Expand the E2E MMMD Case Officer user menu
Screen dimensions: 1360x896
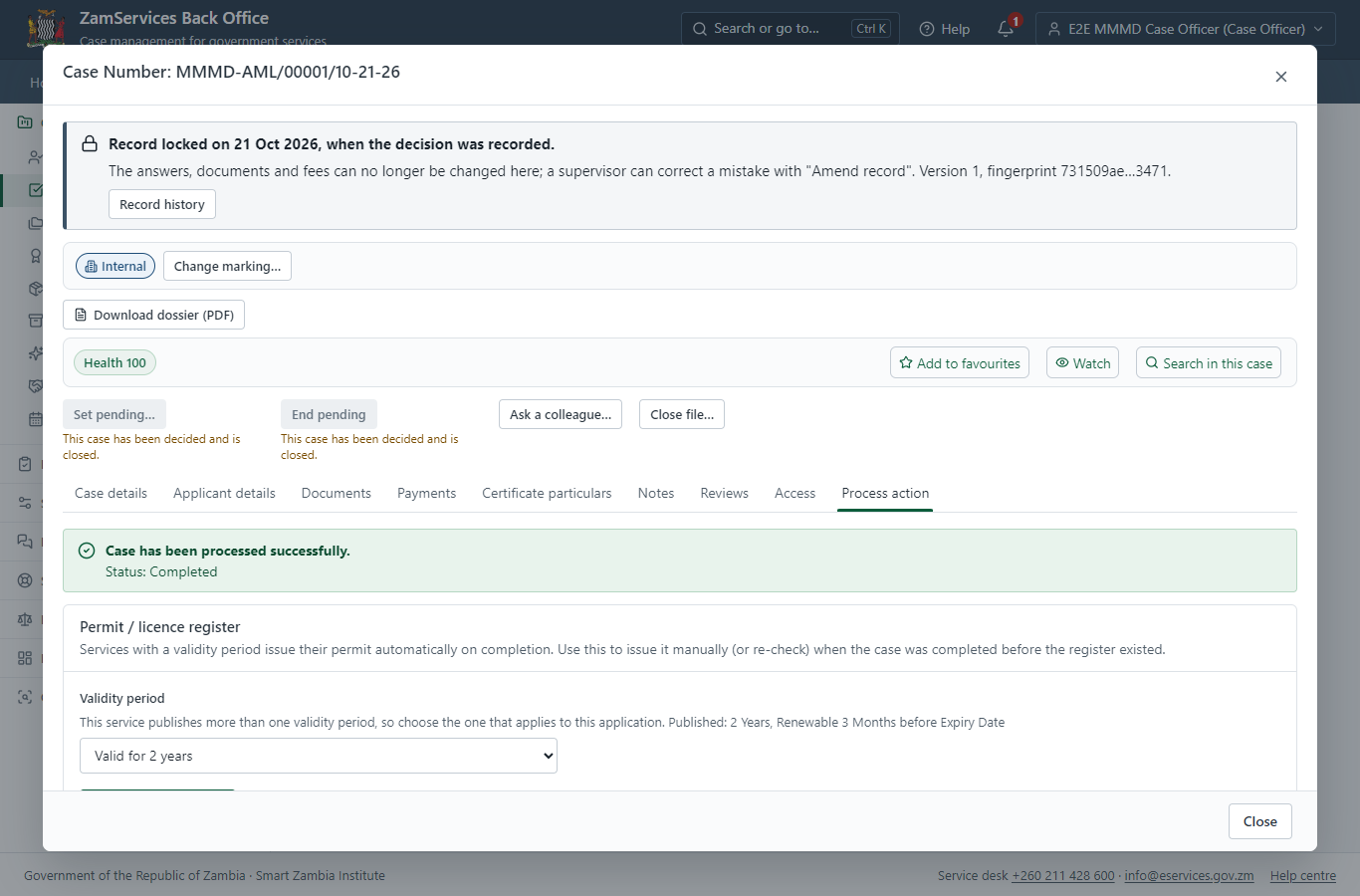coord(1185,29)
